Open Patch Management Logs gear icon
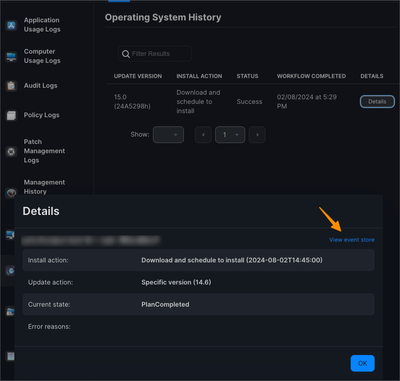The width and height of the screenshot is (400, 381). click(x=11, y=152)
